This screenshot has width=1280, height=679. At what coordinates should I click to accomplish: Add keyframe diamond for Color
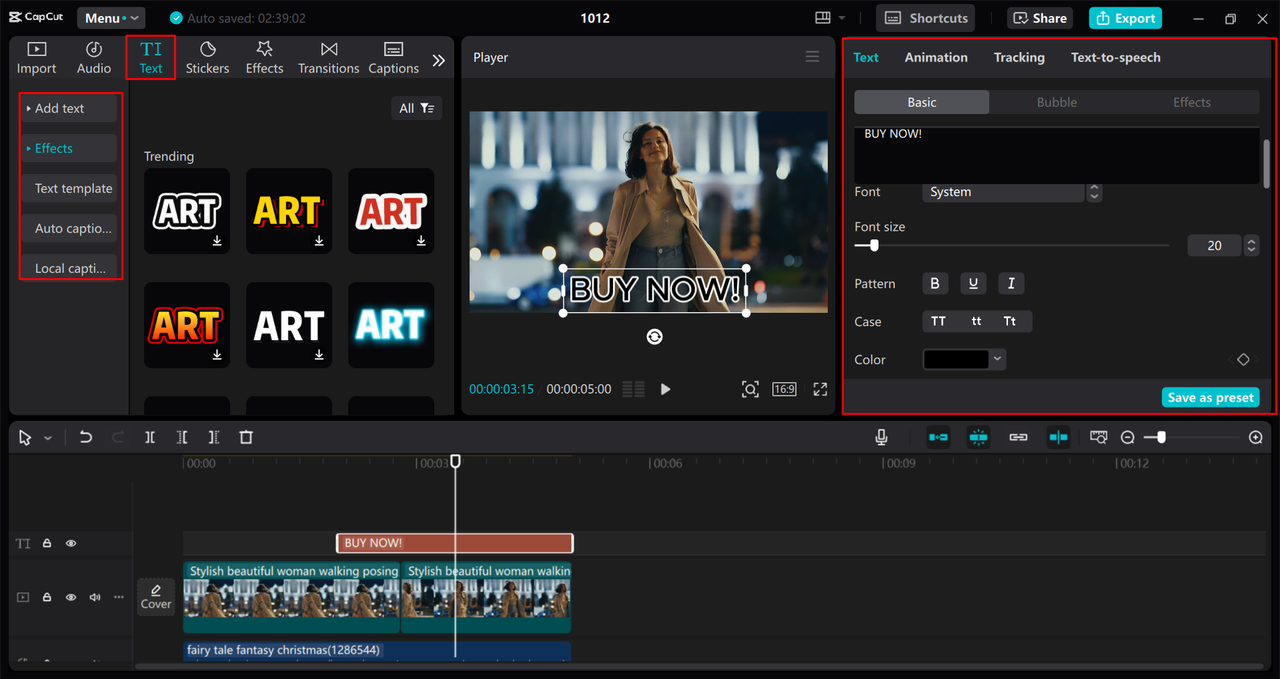point(1243,359)
